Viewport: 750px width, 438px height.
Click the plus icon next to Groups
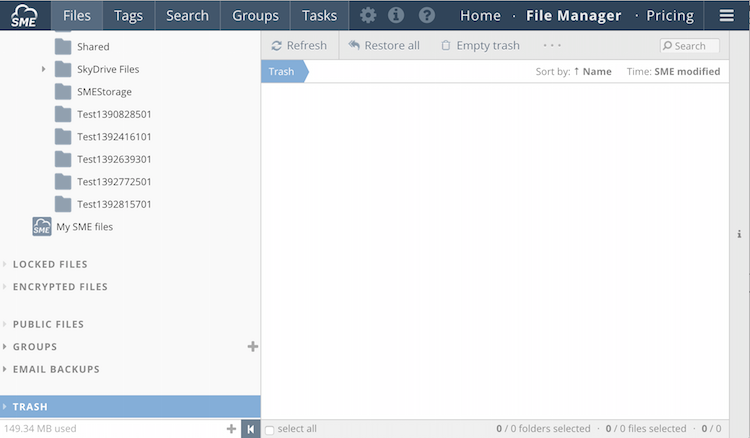point(252,347)
